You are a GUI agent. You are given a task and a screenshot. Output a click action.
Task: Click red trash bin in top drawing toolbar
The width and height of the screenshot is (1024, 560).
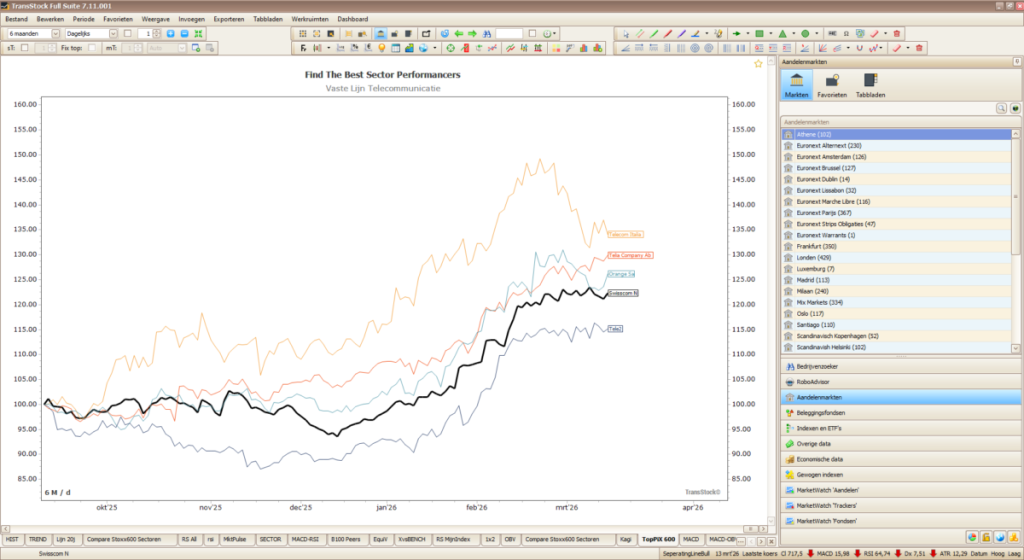(x=897, y=33)
